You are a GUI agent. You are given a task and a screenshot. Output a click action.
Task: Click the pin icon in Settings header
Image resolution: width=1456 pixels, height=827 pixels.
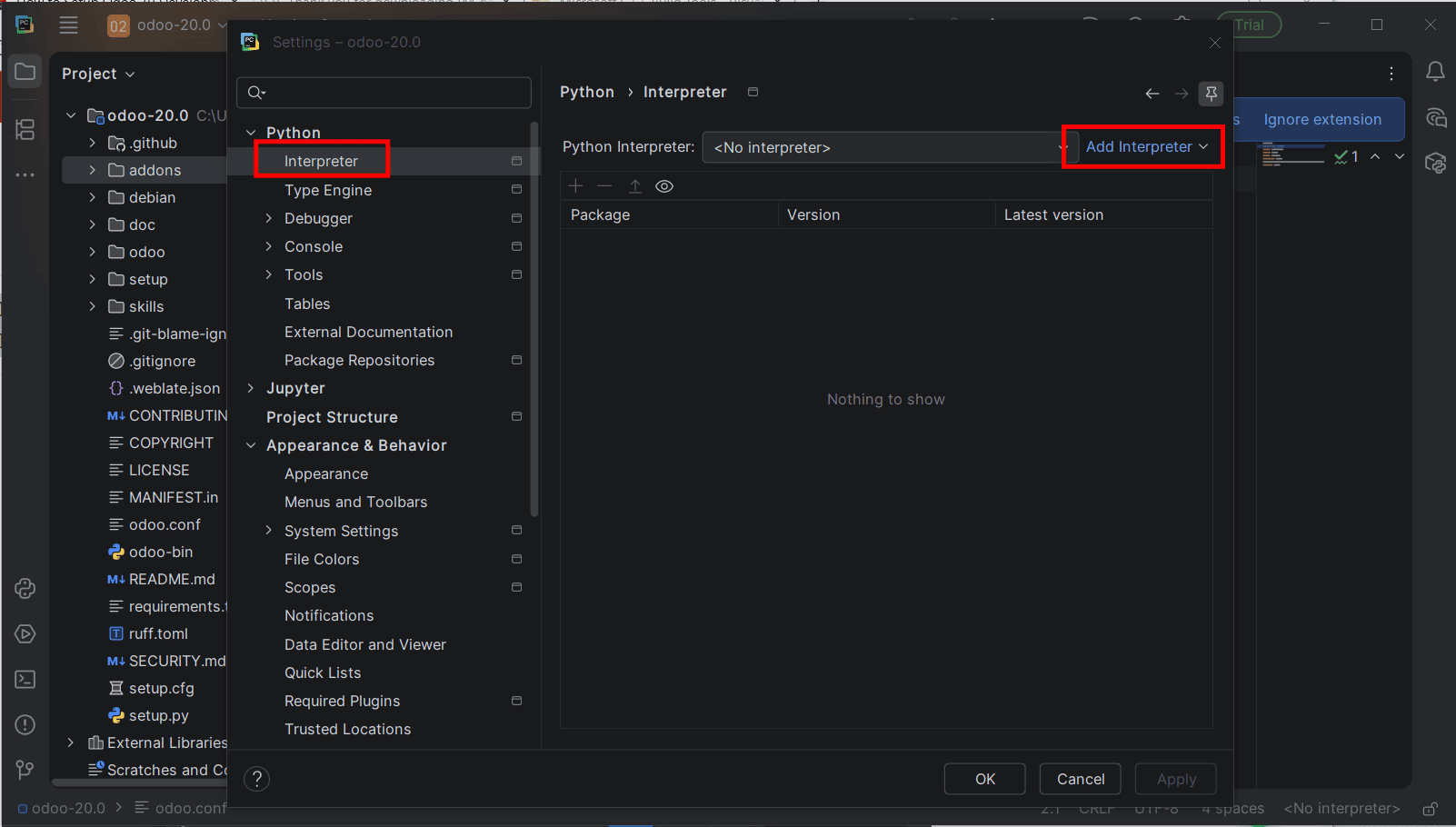click(1212, 94)
